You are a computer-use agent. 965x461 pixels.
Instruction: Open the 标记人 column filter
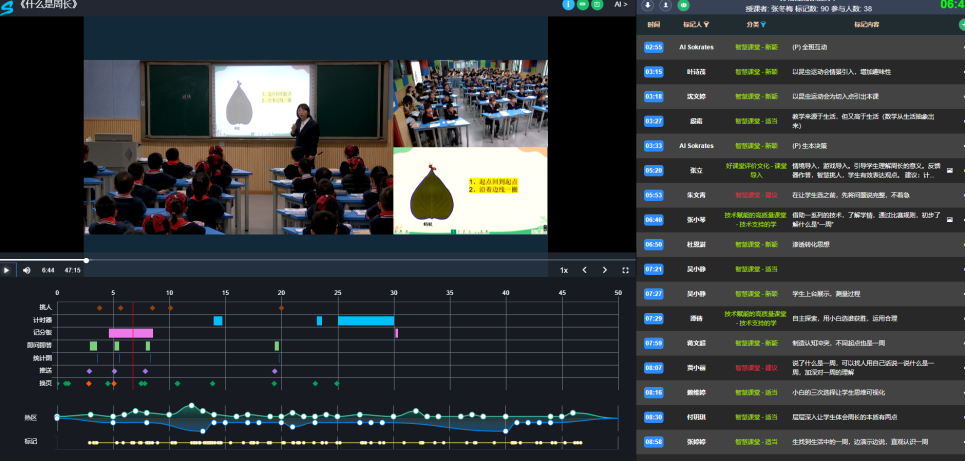(x=708, y=23)
